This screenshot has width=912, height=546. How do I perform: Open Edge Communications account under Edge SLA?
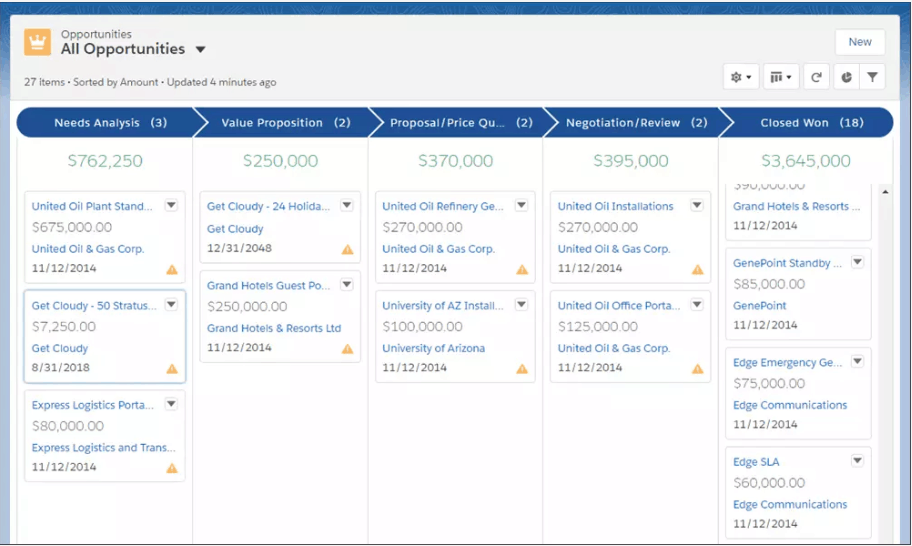(790, 504)
